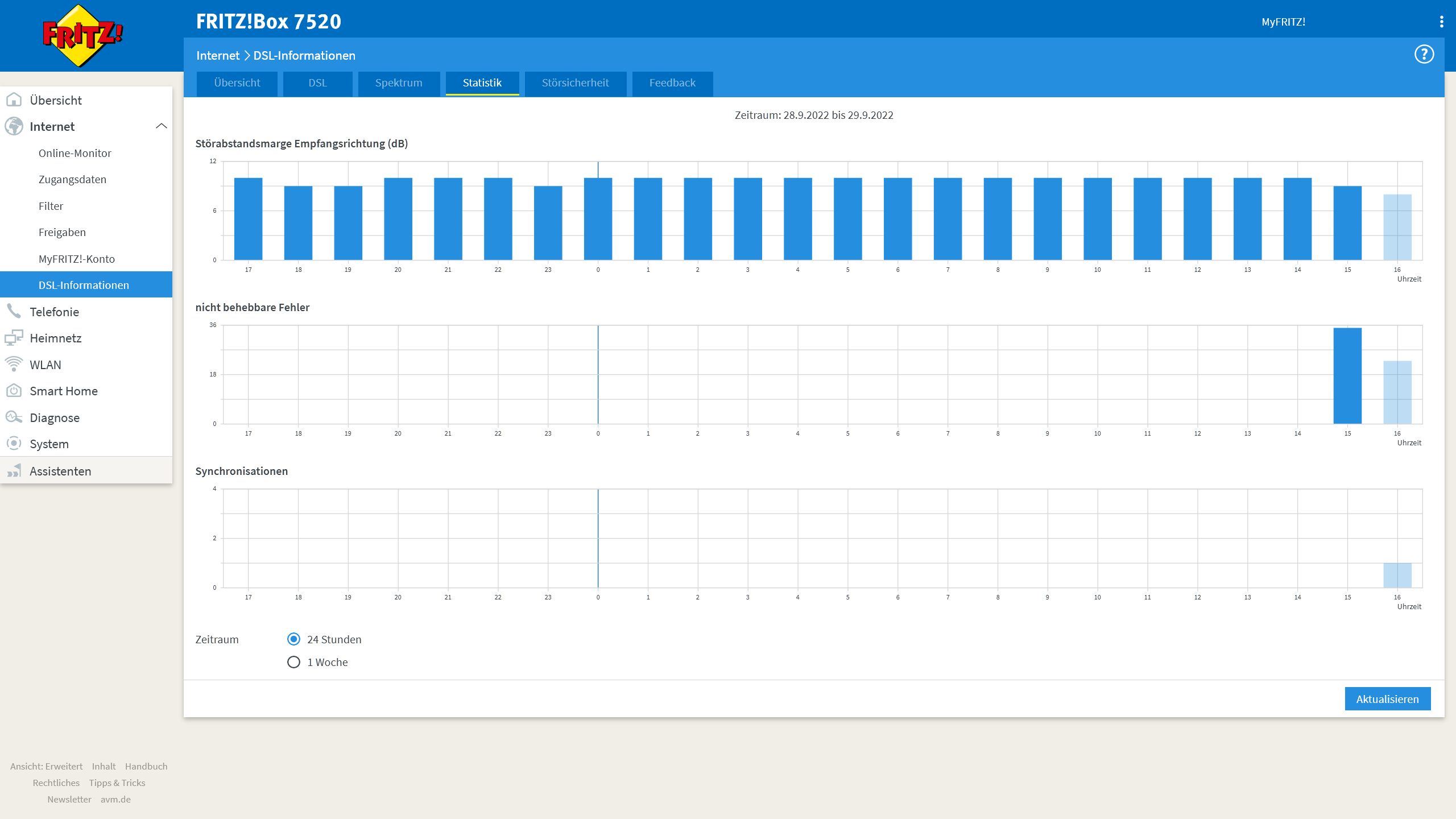
Task: Open Online-Monitor in sidebar
Action: click(x=75, y=153)
